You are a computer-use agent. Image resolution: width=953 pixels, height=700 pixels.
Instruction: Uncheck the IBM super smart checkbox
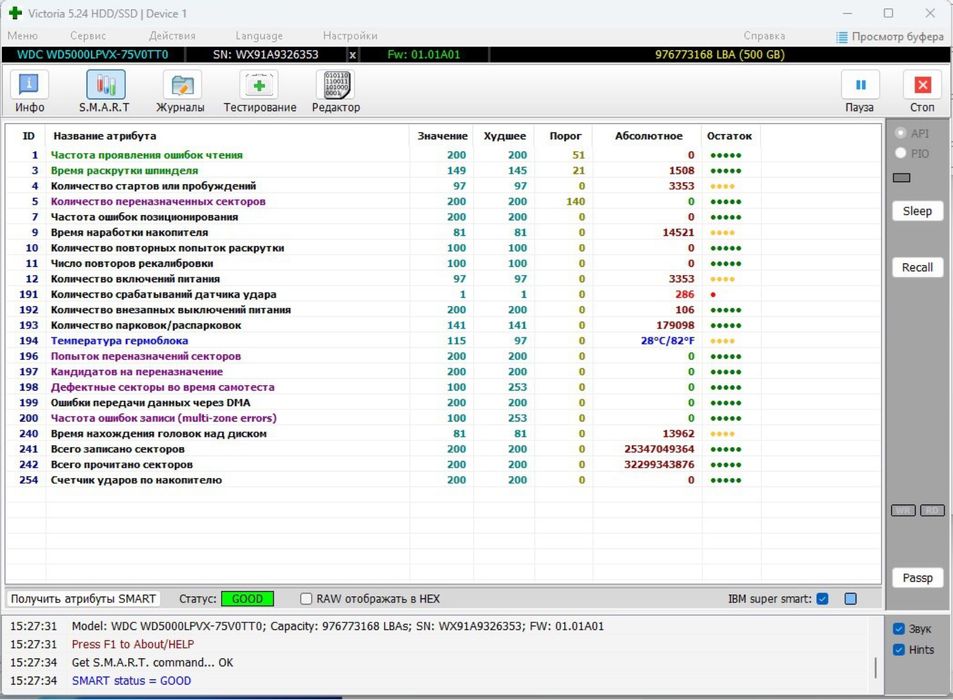coord(822,599)
